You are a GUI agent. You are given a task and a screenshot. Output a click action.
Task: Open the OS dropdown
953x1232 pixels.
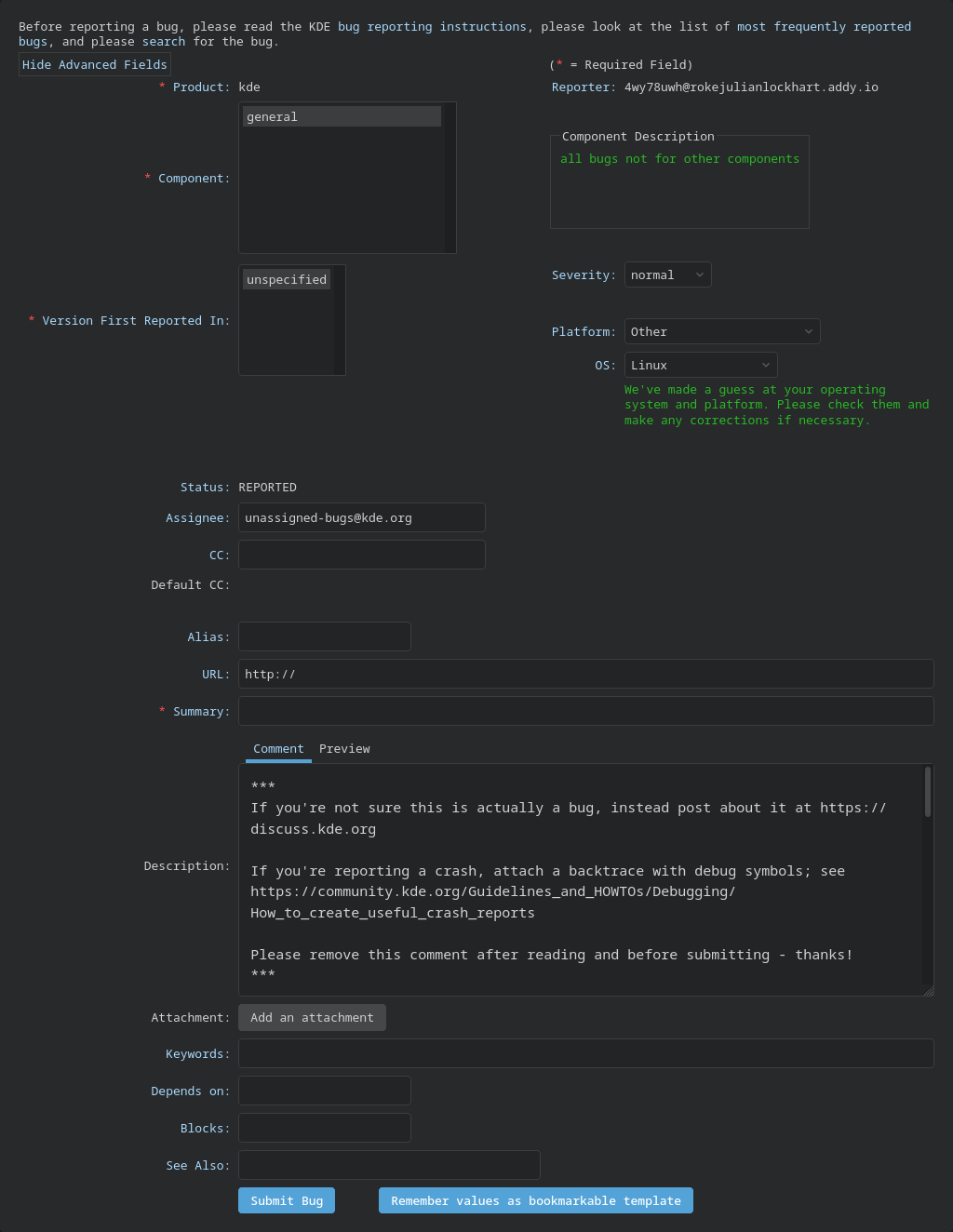pos(701,365)
